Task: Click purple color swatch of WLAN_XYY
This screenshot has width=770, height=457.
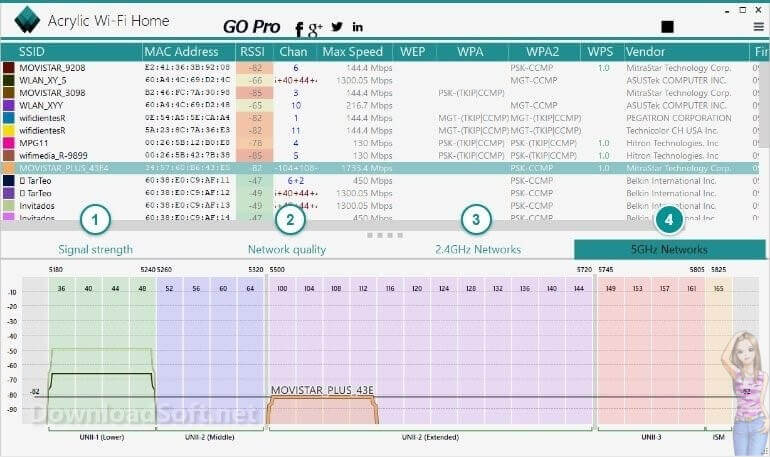Action: pos(9,105)
